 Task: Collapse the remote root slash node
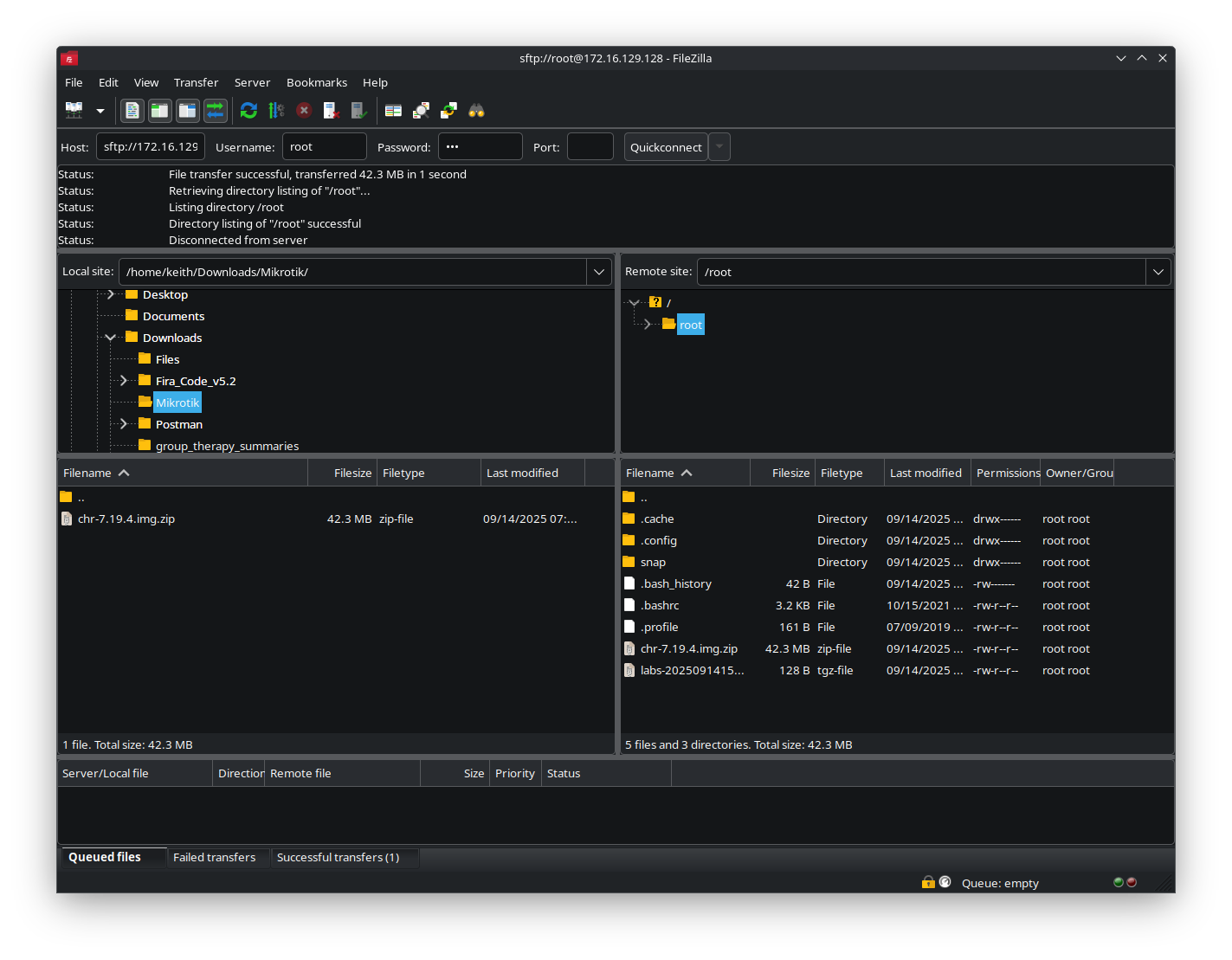(x=634, y=303)
